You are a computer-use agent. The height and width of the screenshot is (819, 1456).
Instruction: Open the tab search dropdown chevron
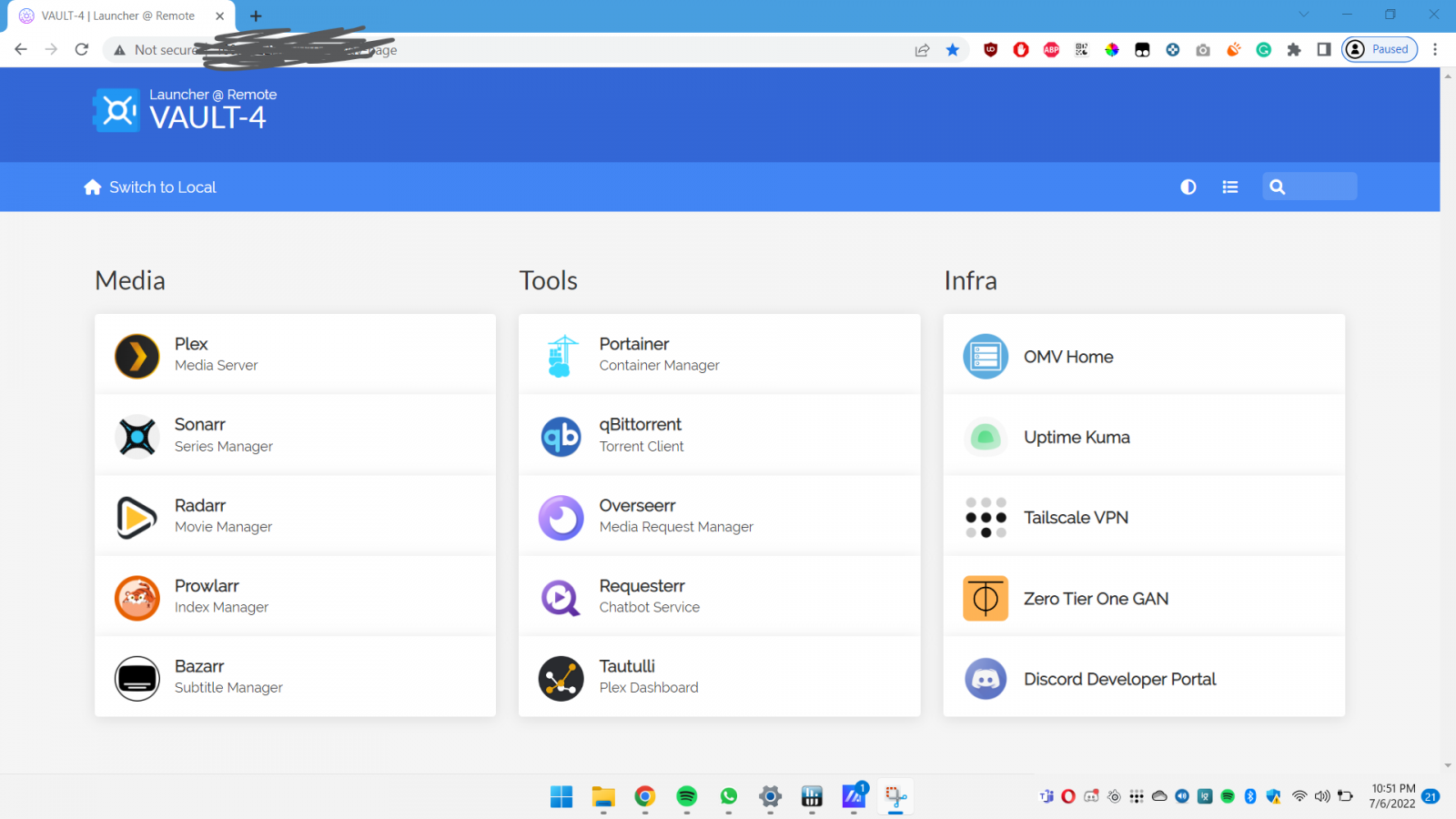[1304, 15]
